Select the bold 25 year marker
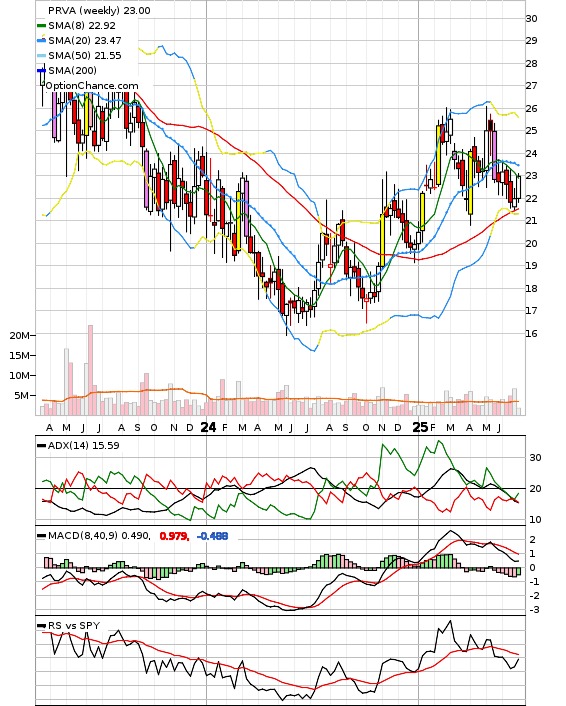The height and width of the screenshot is (706, 566). [x=421, y=427]
